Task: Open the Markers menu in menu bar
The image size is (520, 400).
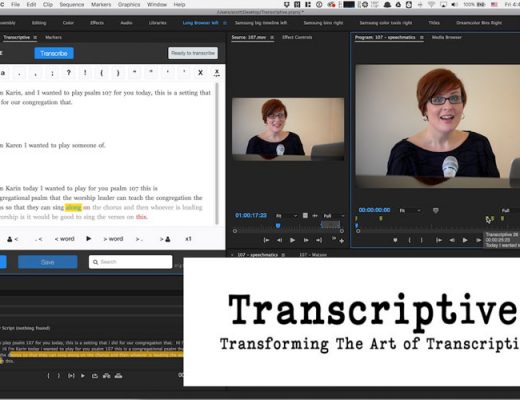Action: (101, 5)
